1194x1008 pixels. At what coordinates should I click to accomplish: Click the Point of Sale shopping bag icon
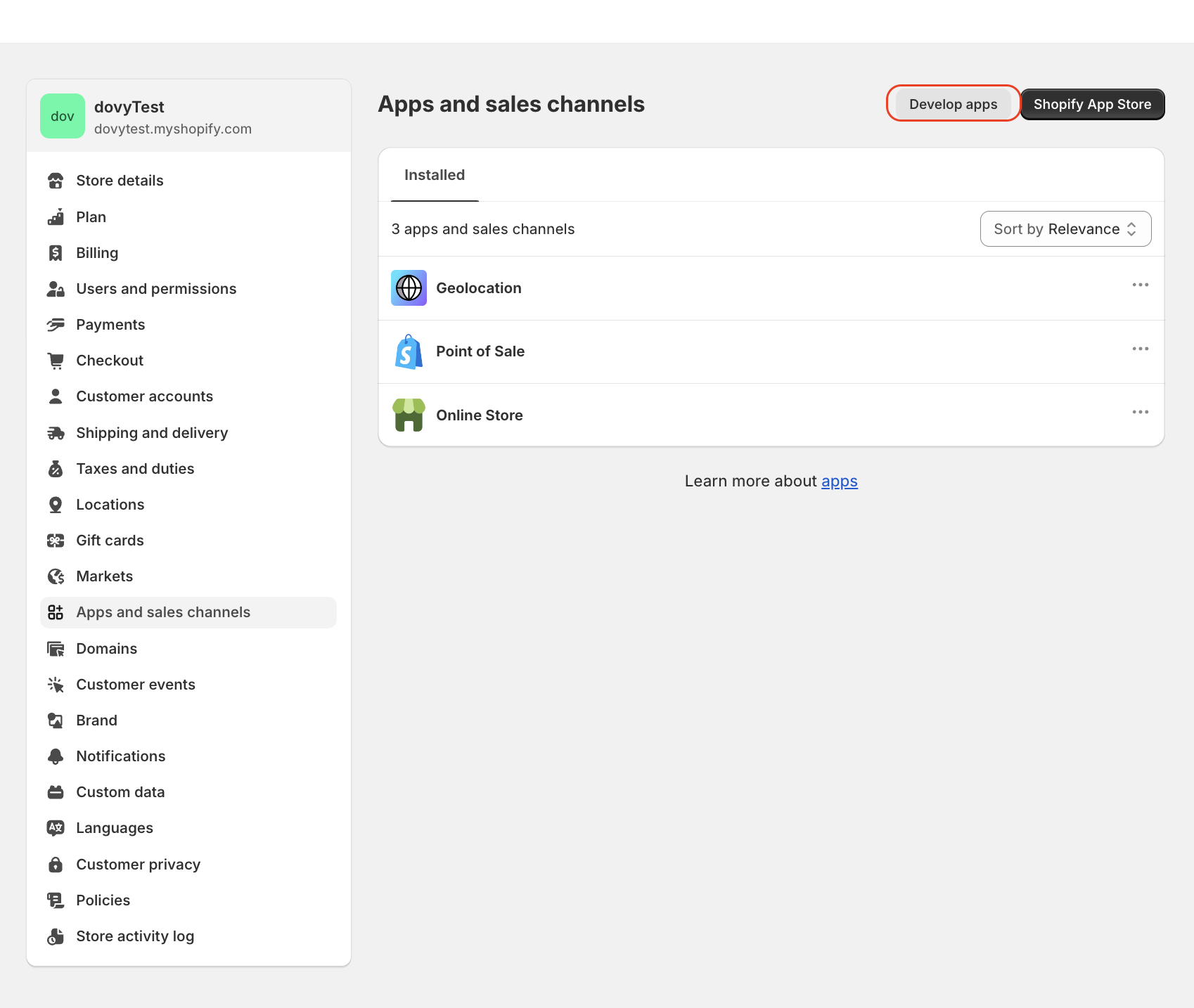tap(409, 351)
